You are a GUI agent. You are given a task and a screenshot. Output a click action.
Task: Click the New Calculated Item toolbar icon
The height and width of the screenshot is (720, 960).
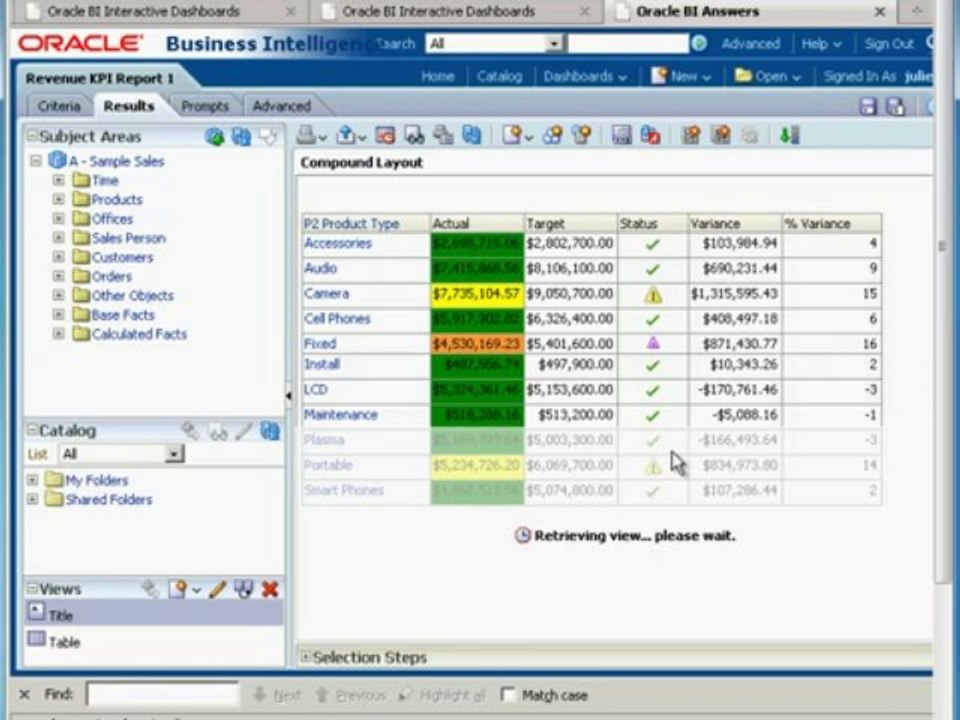tap(582, 135)
